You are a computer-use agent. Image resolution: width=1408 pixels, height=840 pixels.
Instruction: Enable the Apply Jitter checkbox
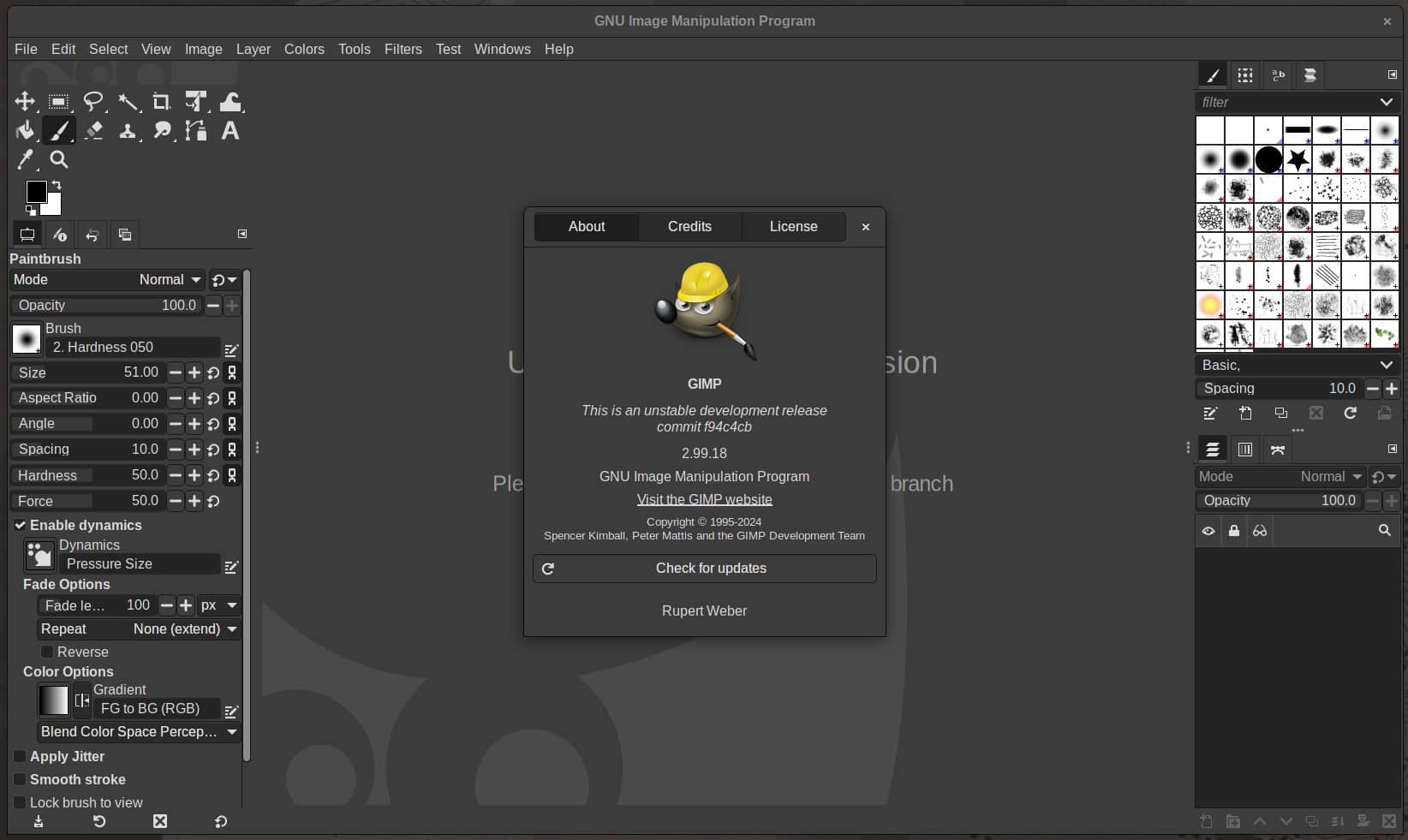pos(20,756)
